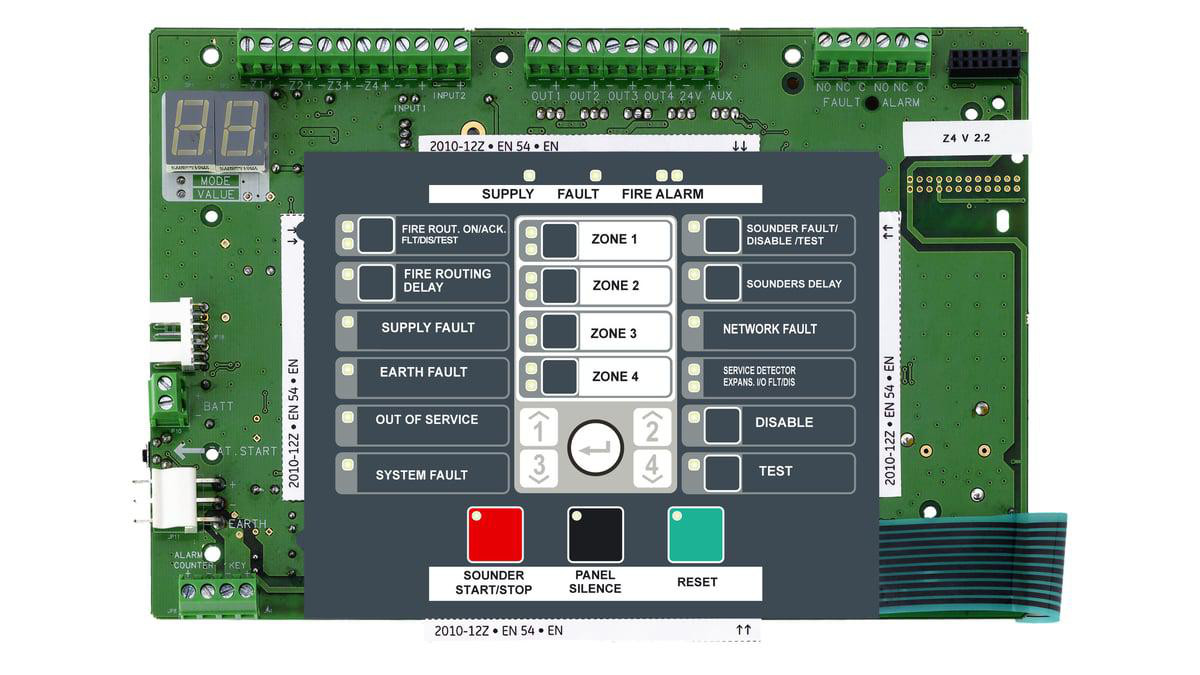Toggle the Zone 2 square button
The image size is (1200, 675).
pos(559,286)
